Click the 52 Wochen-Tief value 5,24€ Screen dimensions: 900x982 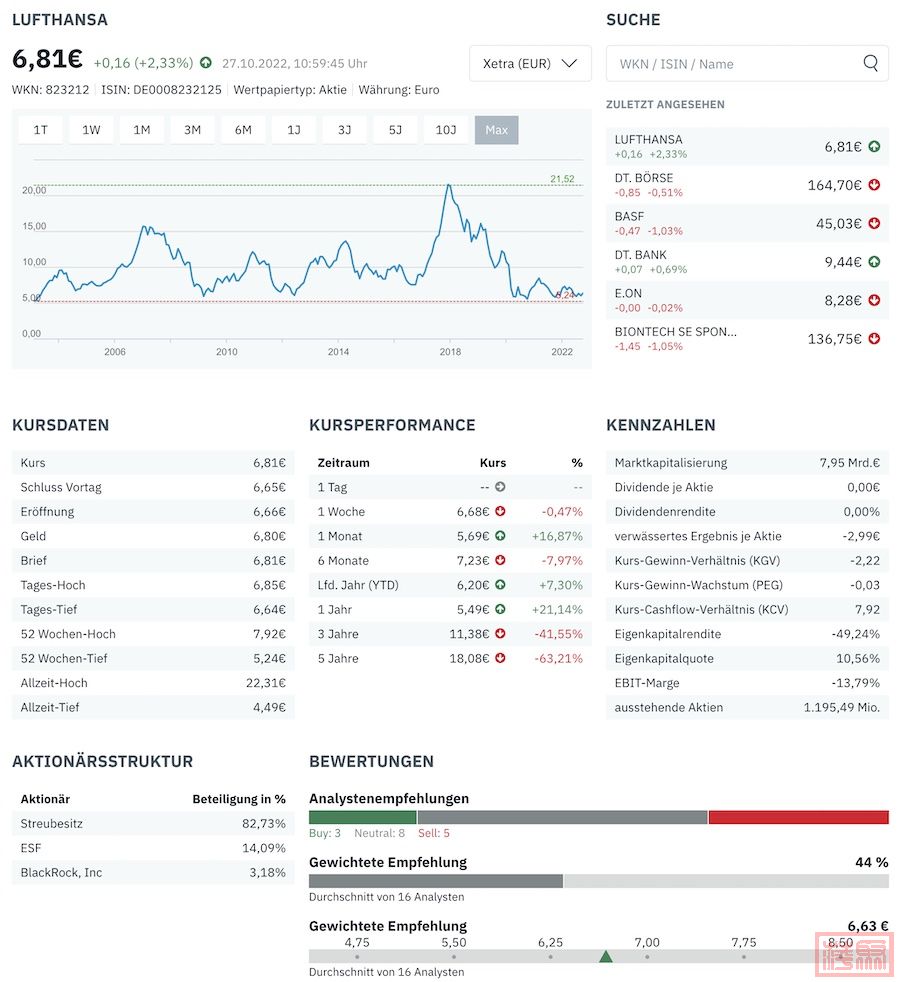(269, 658)
